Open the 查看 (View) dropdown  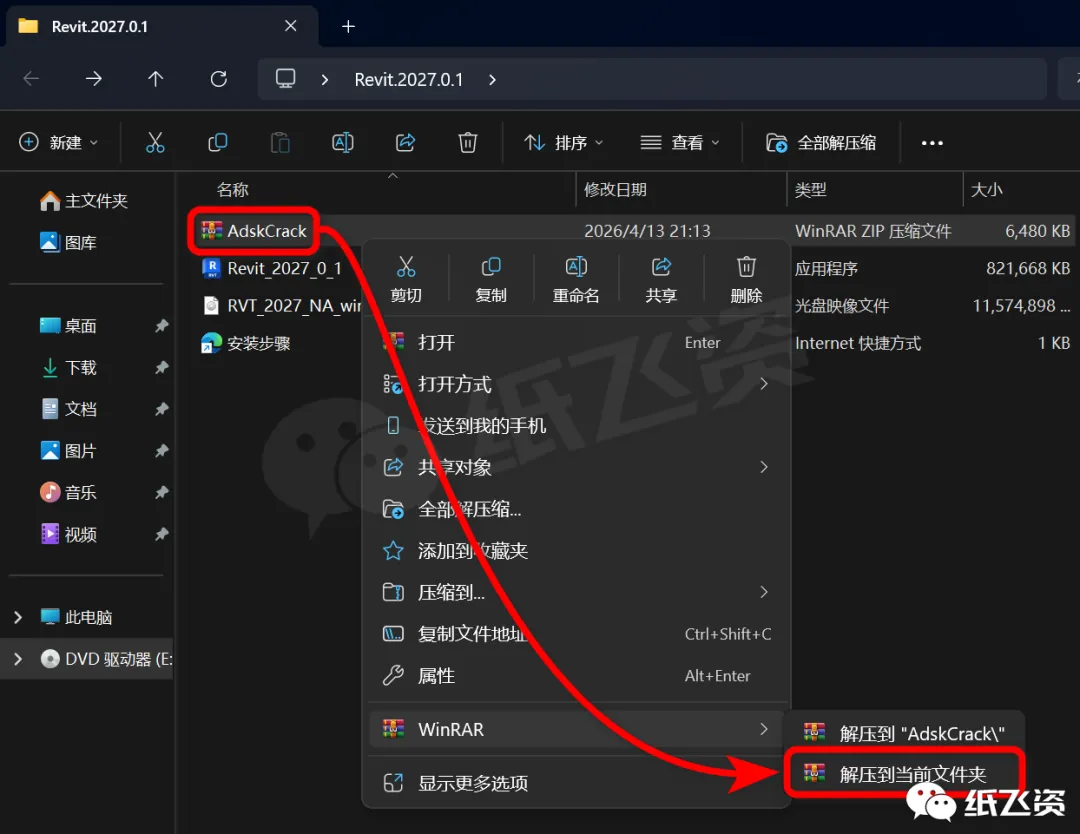[680, 143]
